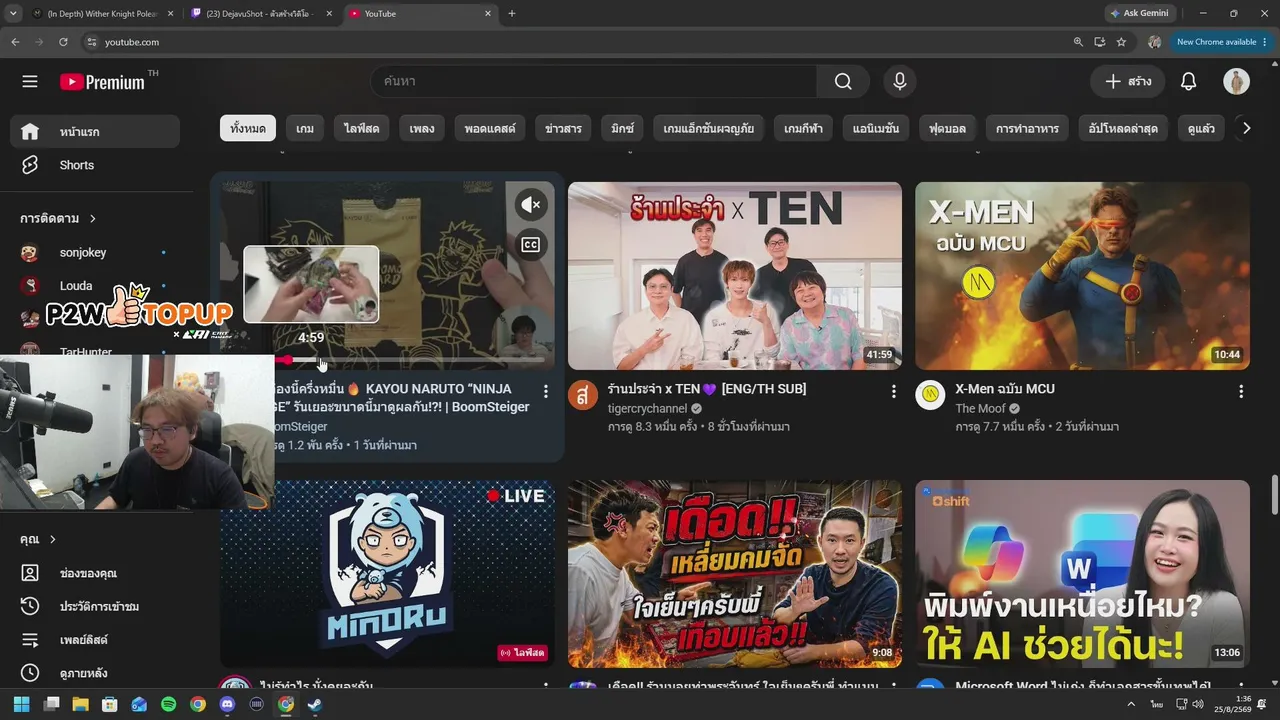Open File Explorer from the taskbar
Screen dimensions: 1280x720
(x=80, y=704)
